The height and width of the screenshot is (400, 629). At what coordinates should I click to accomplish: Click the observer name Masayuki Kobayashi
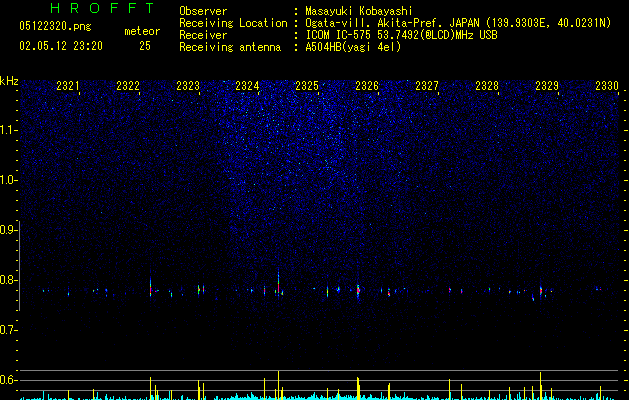pos(359,11)
